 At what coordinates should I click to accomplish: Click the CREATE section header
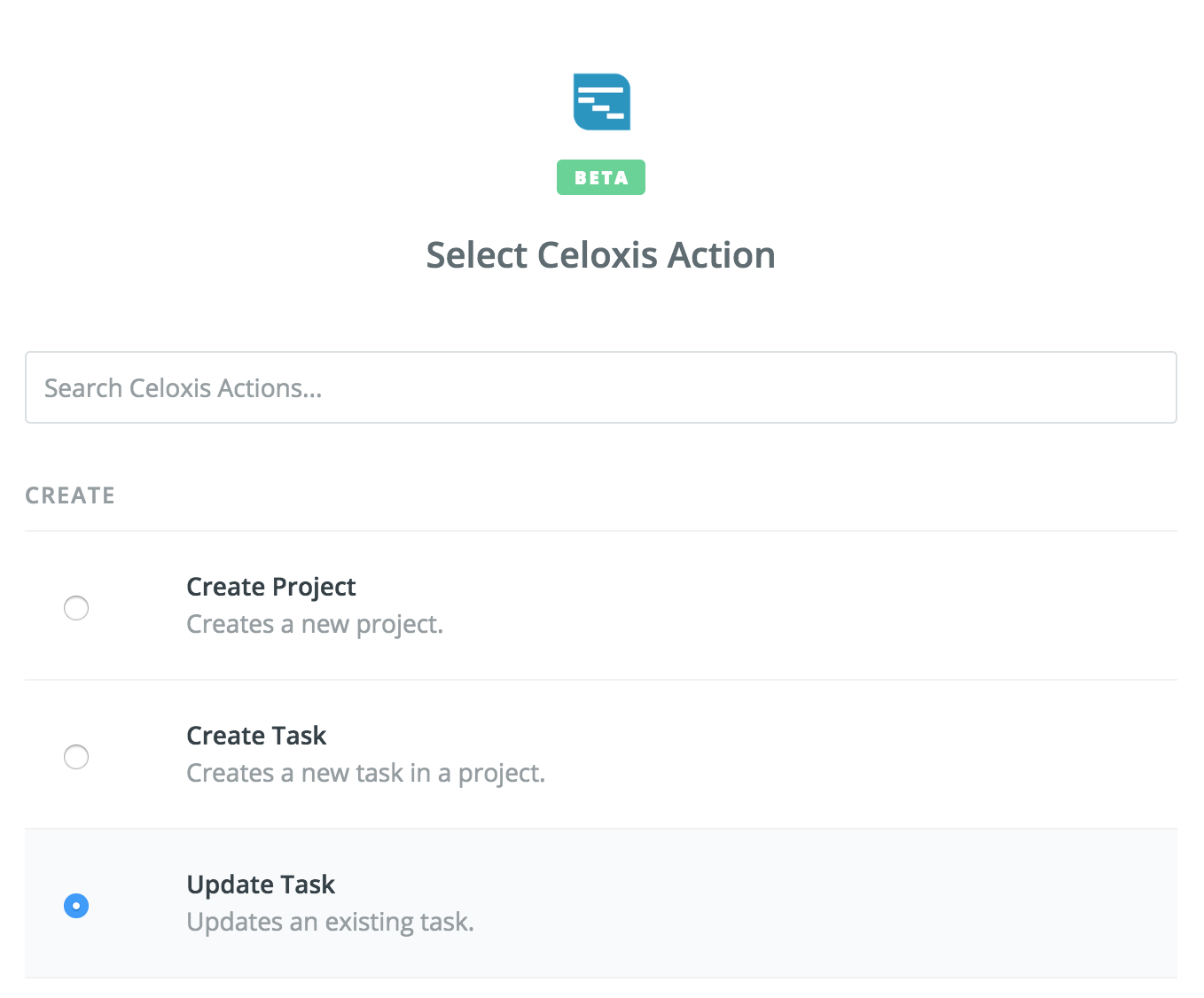[x=70, y=495]
